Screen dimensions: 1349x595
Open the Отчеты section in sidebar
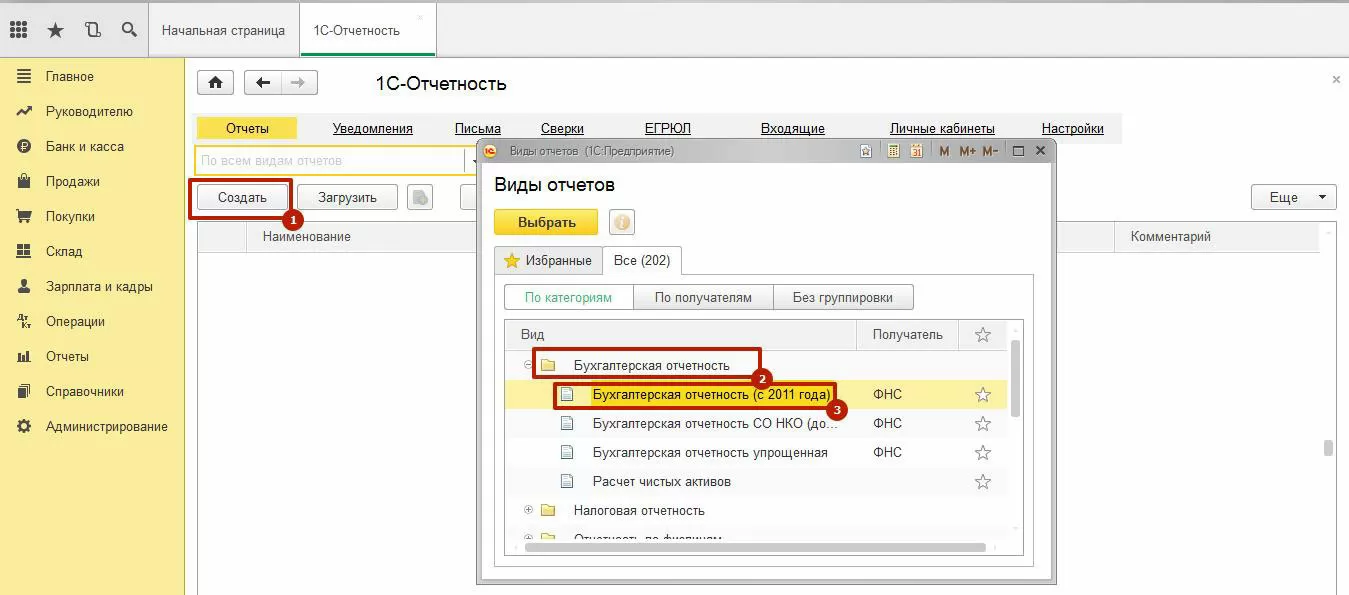click(x=67, y=356)
